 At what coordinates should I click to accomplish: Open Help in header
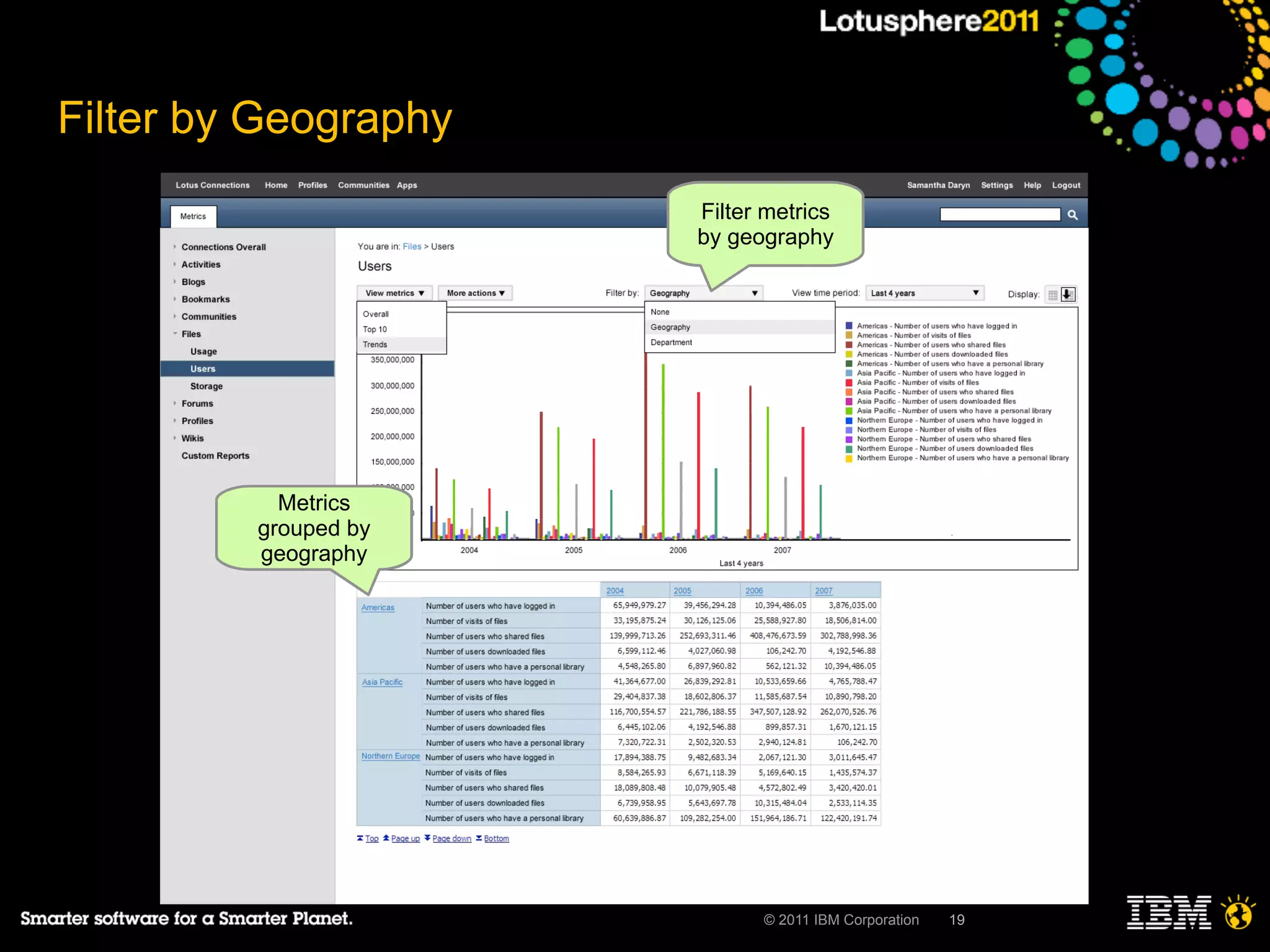(1032, 185)
